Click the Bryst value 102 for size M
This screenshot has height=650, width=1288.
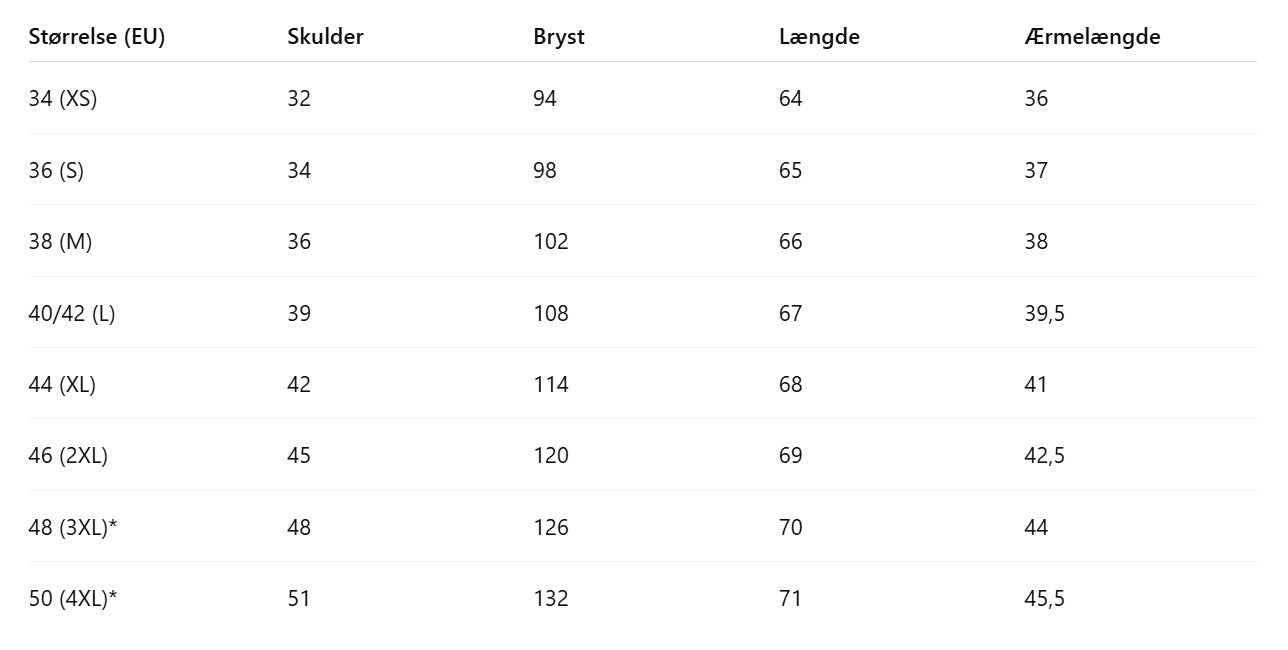551,241
